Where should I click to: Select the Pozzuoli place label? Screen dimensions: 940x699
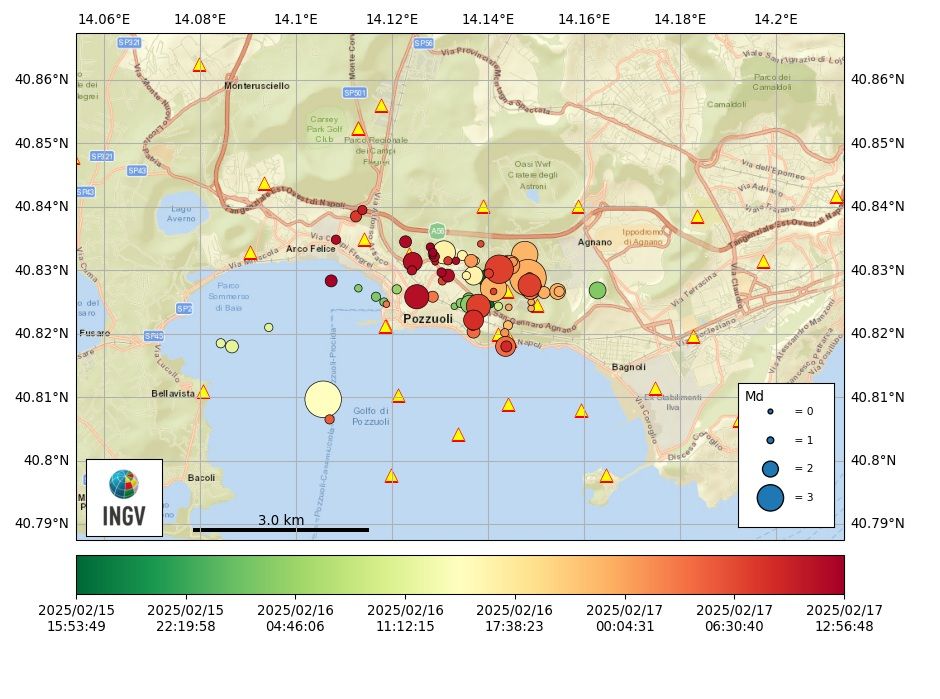click(x=429, y=317)
